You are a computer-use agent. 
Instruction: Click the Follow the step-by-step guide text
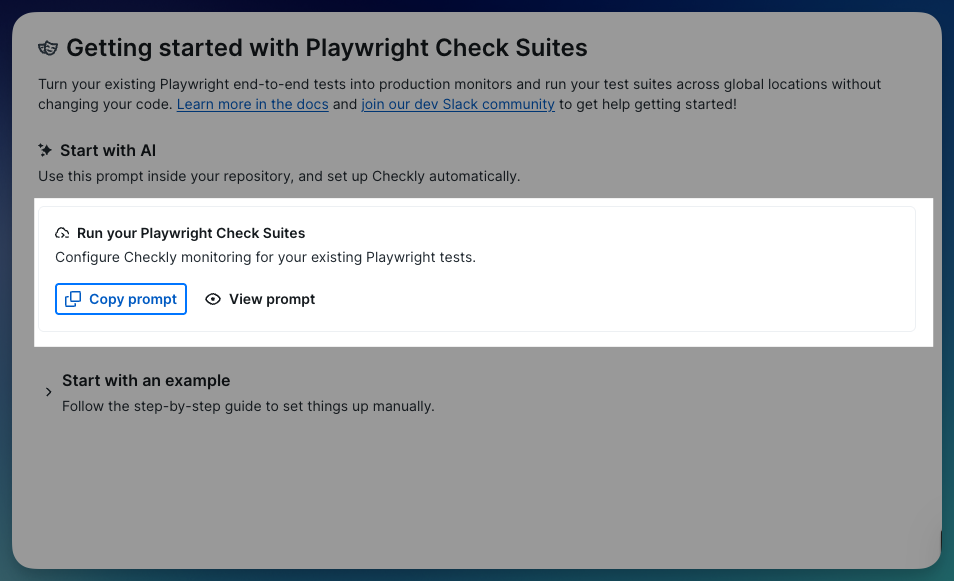pos(248,406)
